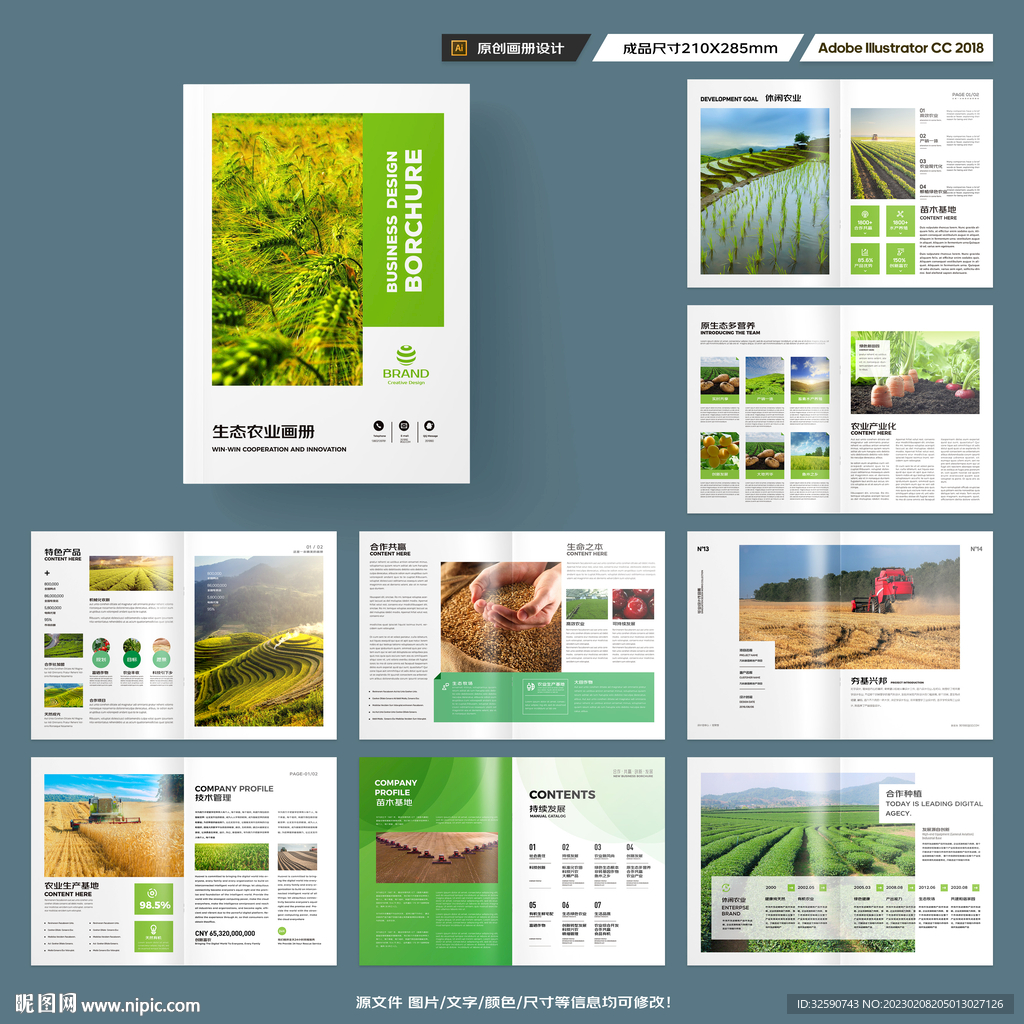This screenshot has height=1024, width=1024.
Task: Click the COMPANY PROFILE 技术管理 heading
Action: (234, 793)
